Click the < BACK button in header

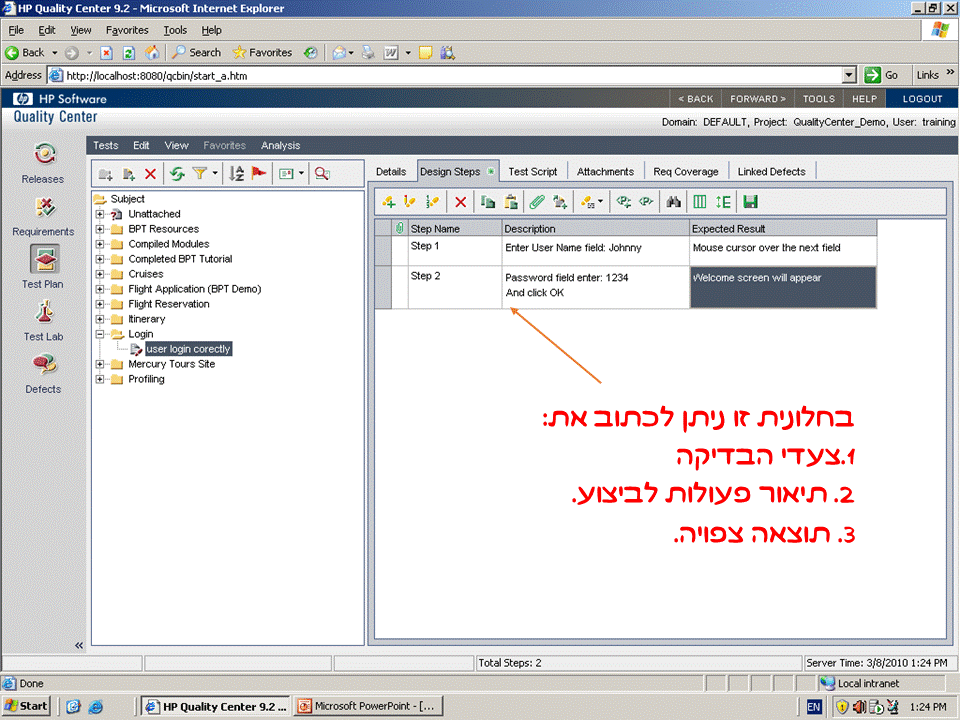696,99
